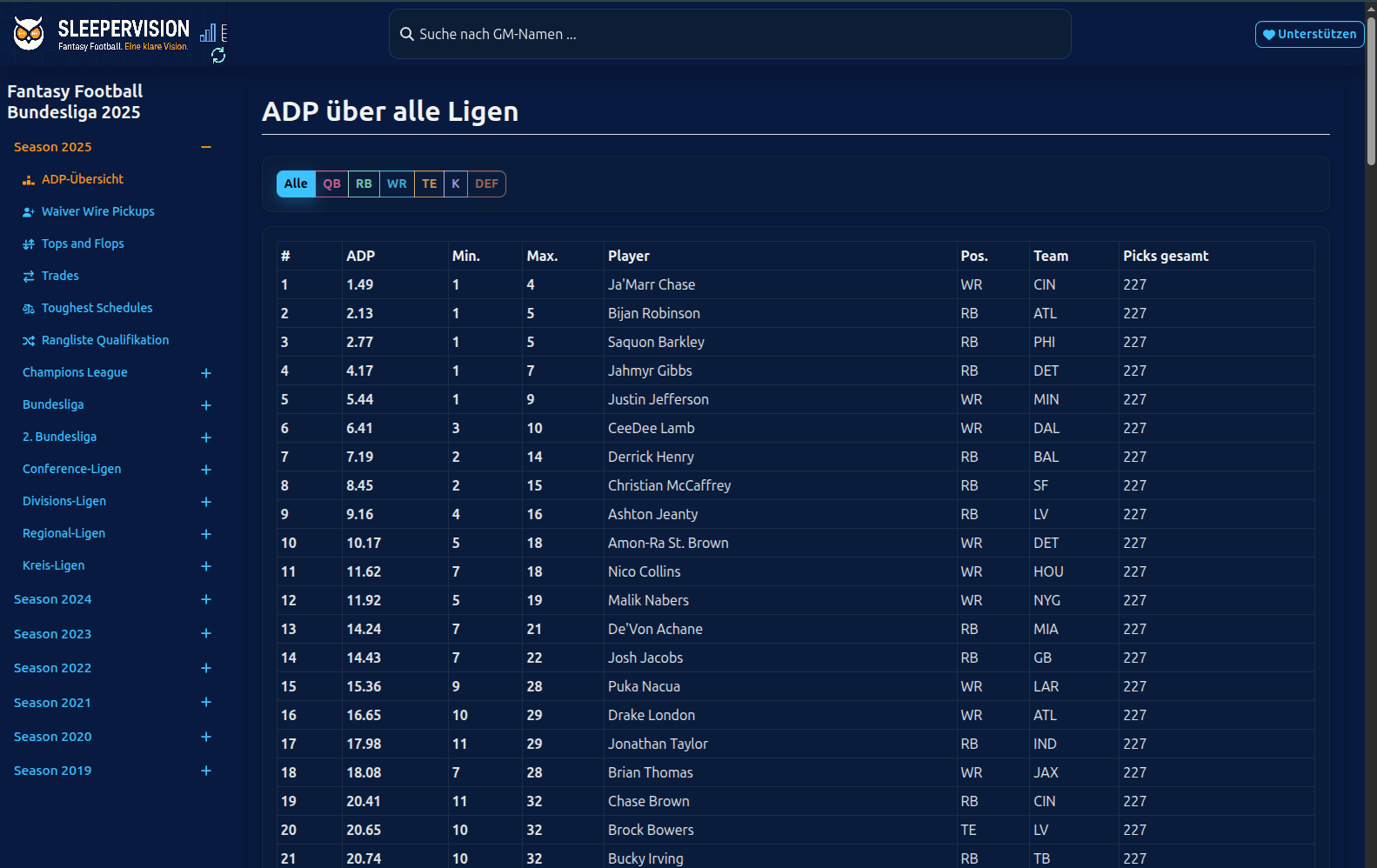Click the SleeperVision owl logo
1377x868 pixels.
tap(29, 34)
